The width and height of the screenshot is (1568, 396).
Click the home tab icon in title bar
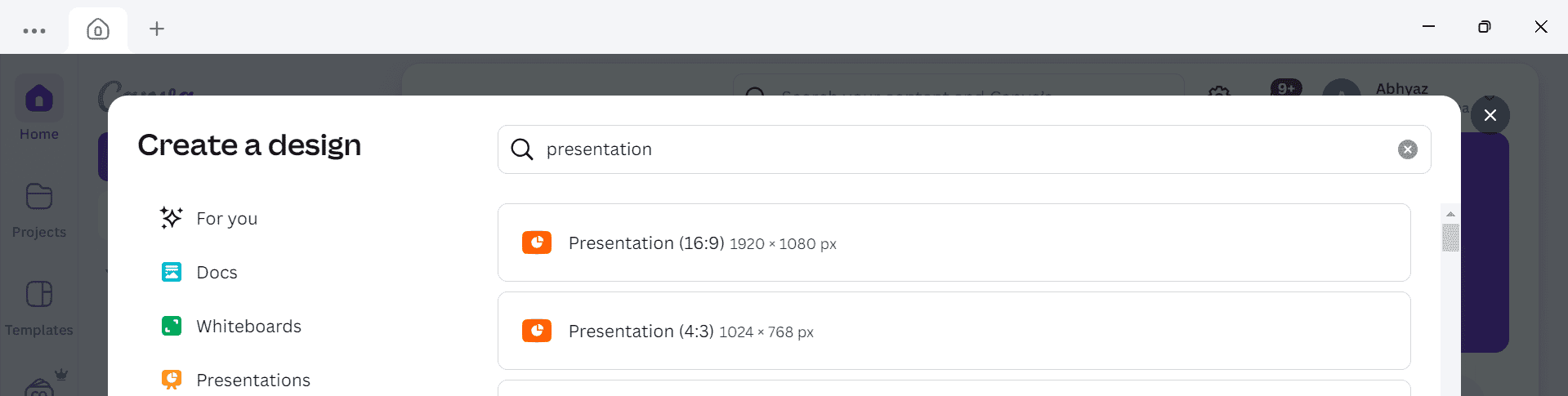click(x=98, y=30)
